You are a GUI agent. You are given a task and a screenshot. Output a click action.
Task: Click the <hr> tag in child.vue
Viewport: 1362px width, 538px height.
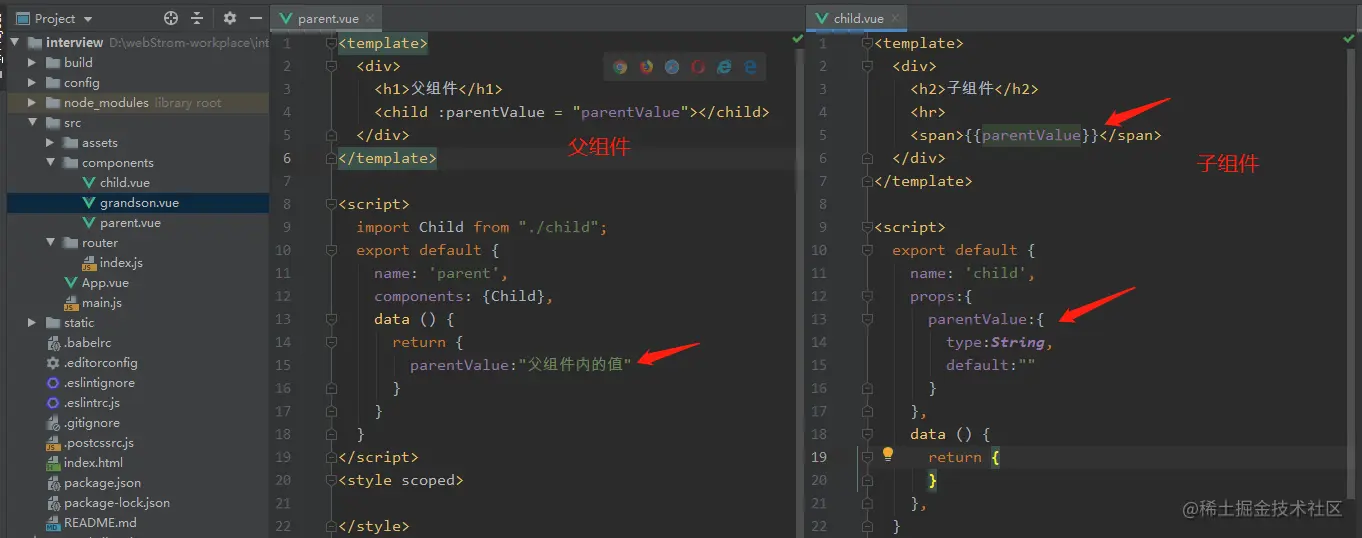click(927, 112)
